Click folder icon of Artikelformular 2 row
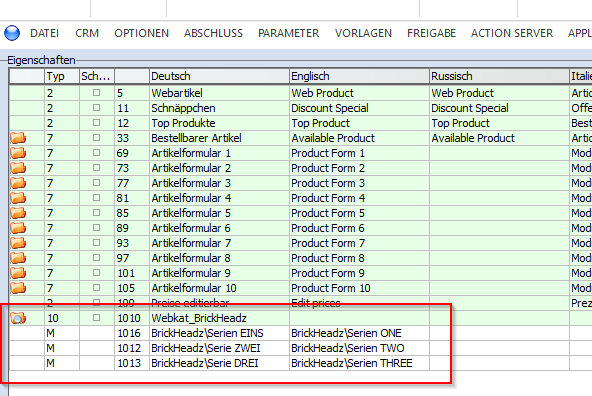This screenshot has width=592, height=396. tap(18, 168)
